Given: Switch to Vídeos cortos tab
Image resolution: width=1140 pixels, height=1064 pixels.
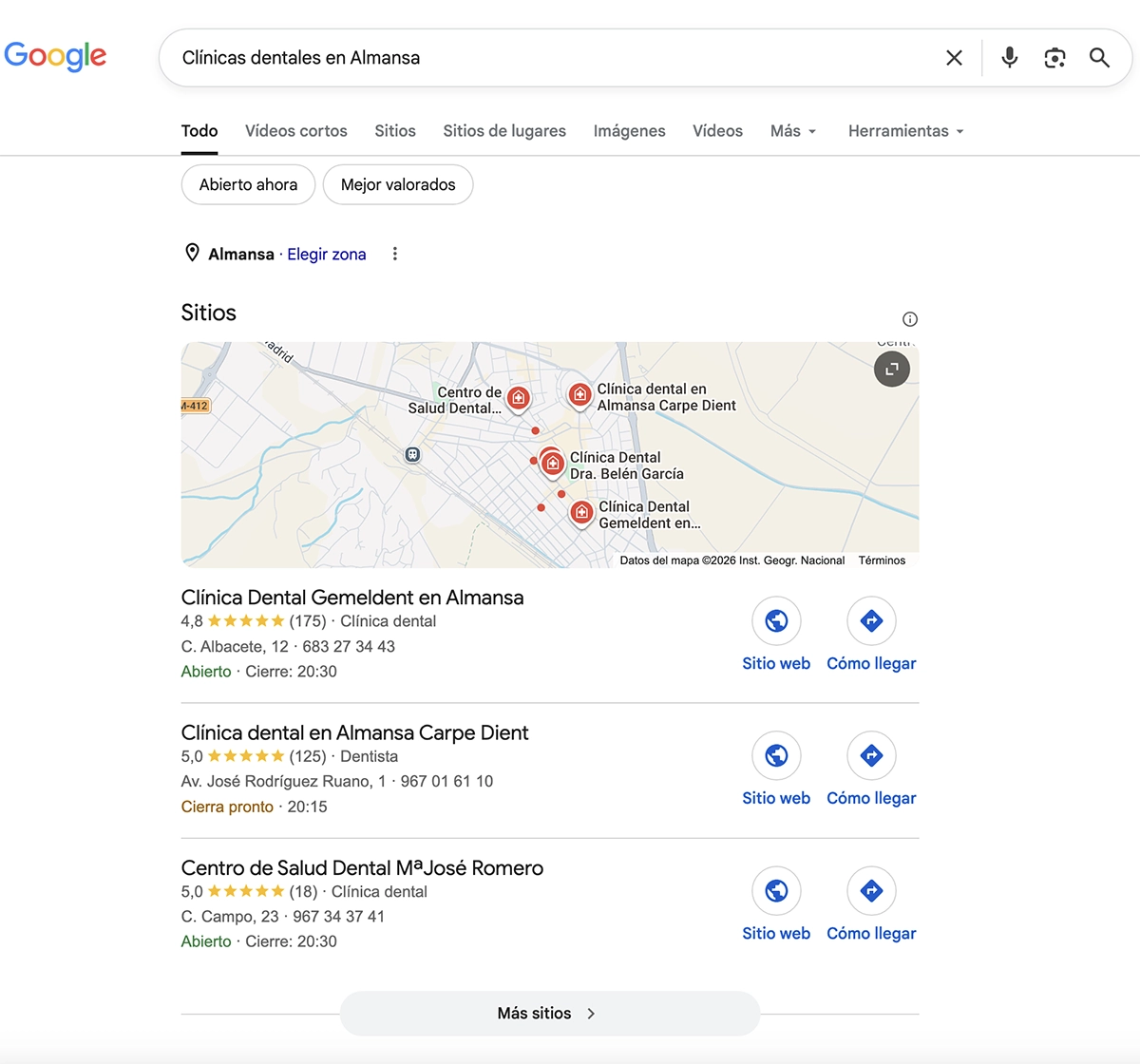Looking at the screenshot, I should coord(296,131).
